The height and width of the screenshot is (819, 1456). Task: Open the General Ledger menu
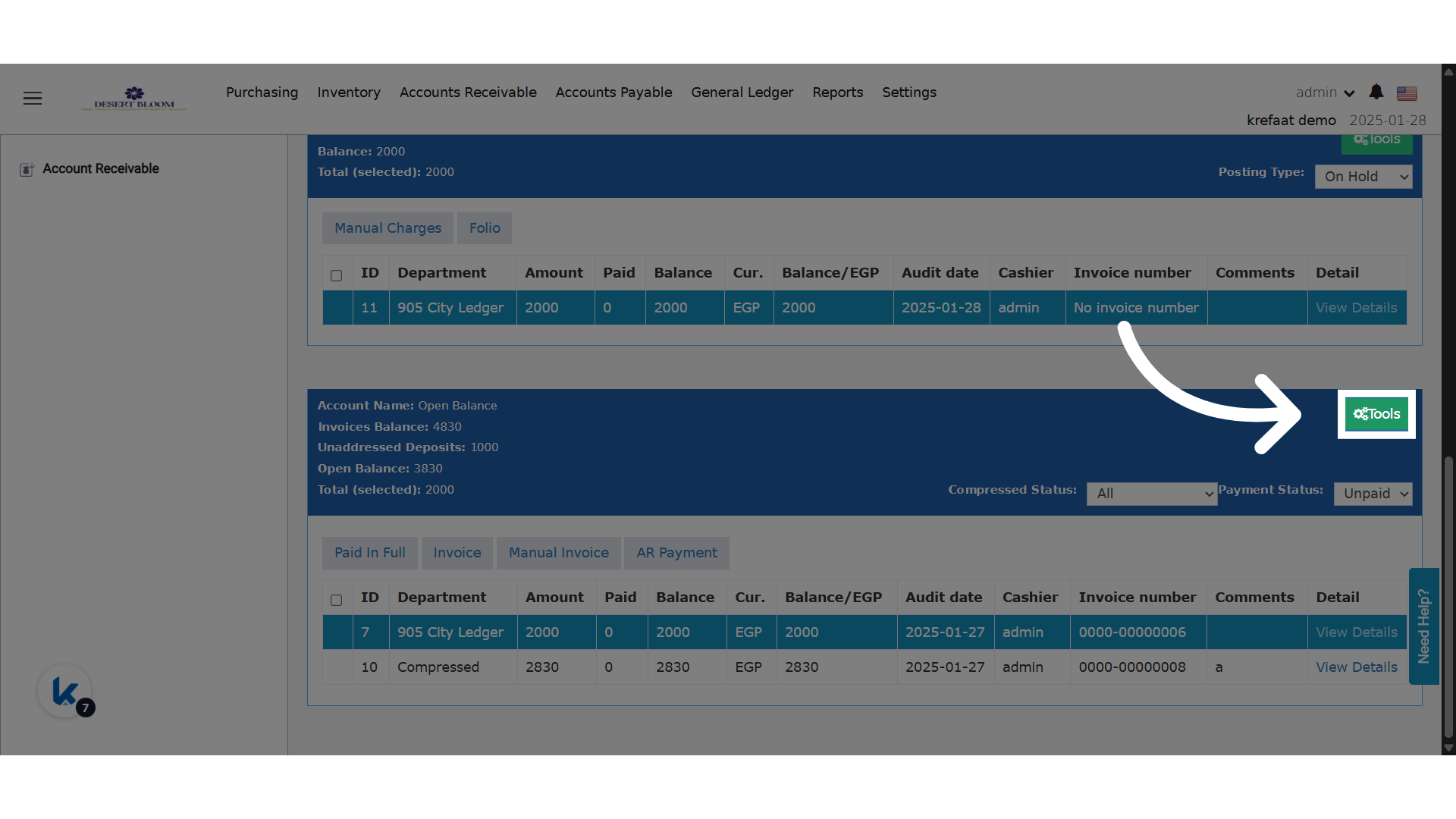[x=742, y=93]
